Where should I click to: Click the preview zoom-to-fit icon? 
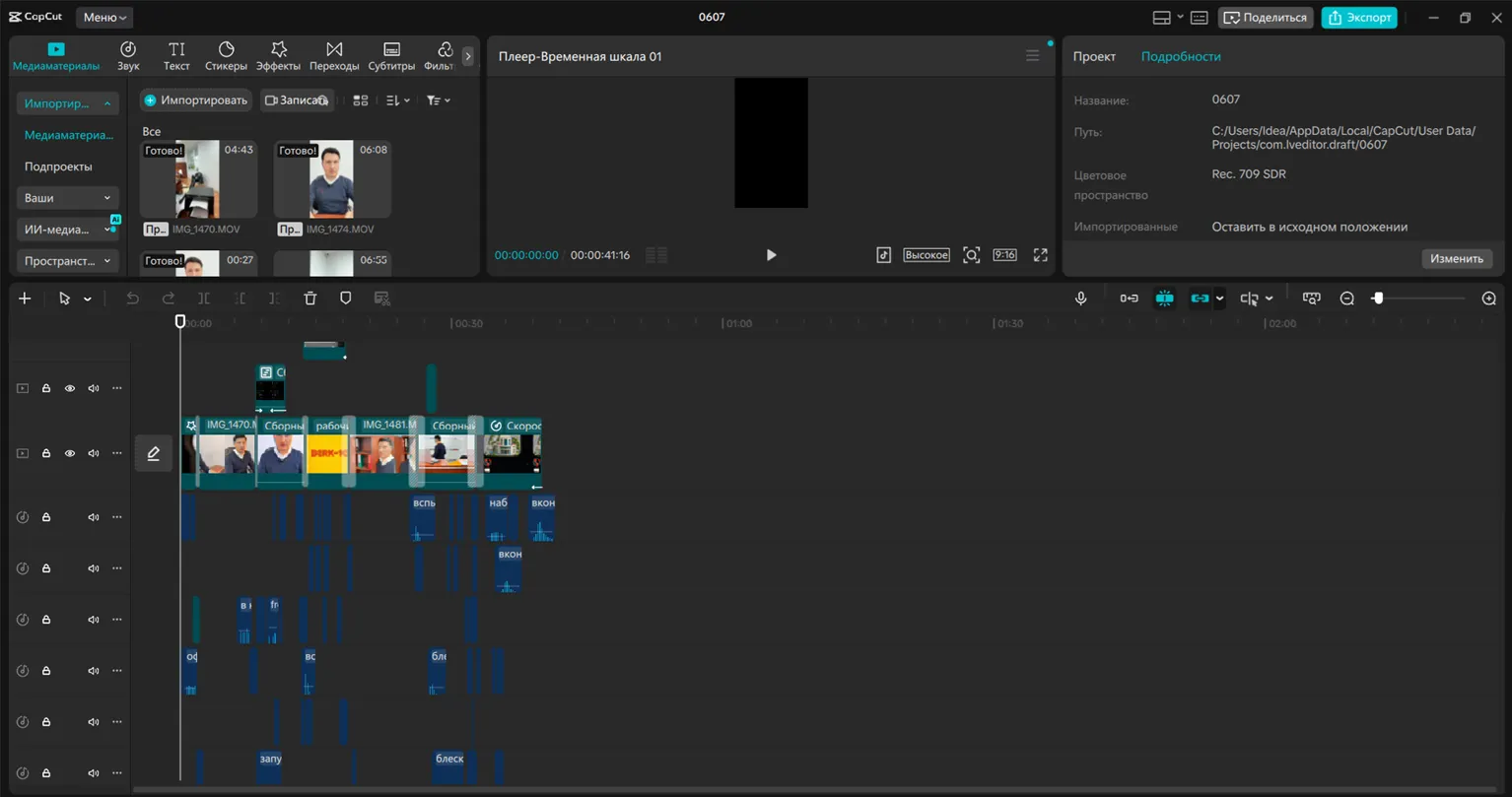pyautogui.click(x=971, y=255)
